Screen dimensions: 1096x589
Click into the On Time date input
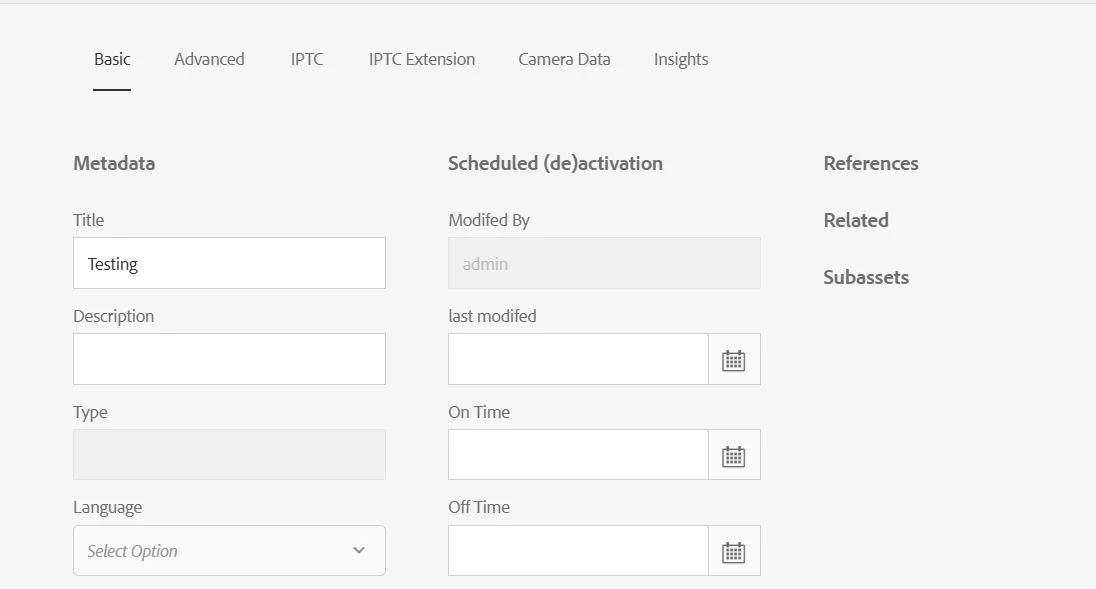pos(578,456)
